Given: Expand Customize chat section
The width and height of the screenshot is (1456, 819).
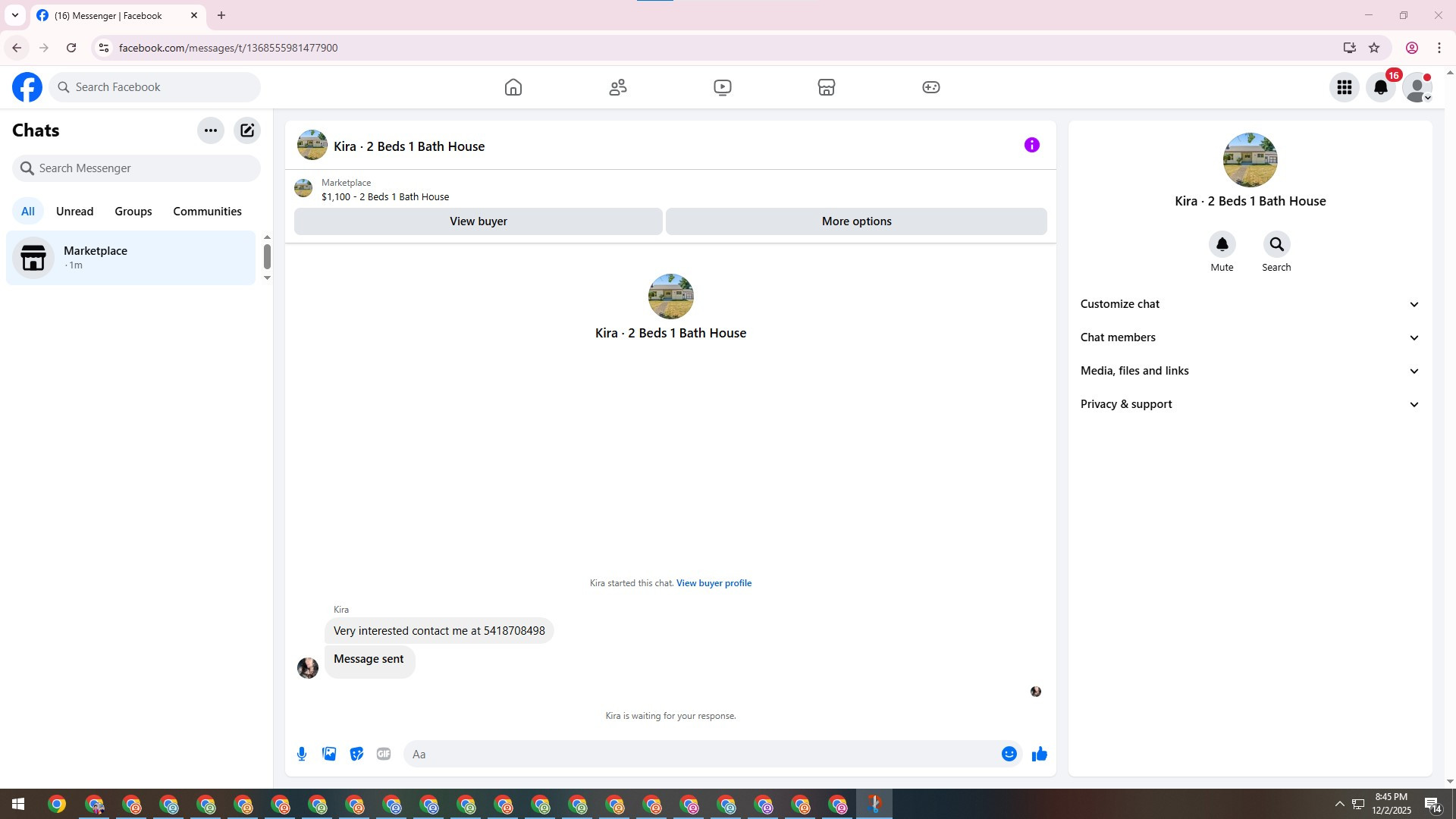Looking at the screenshot, I should 1250,304.
